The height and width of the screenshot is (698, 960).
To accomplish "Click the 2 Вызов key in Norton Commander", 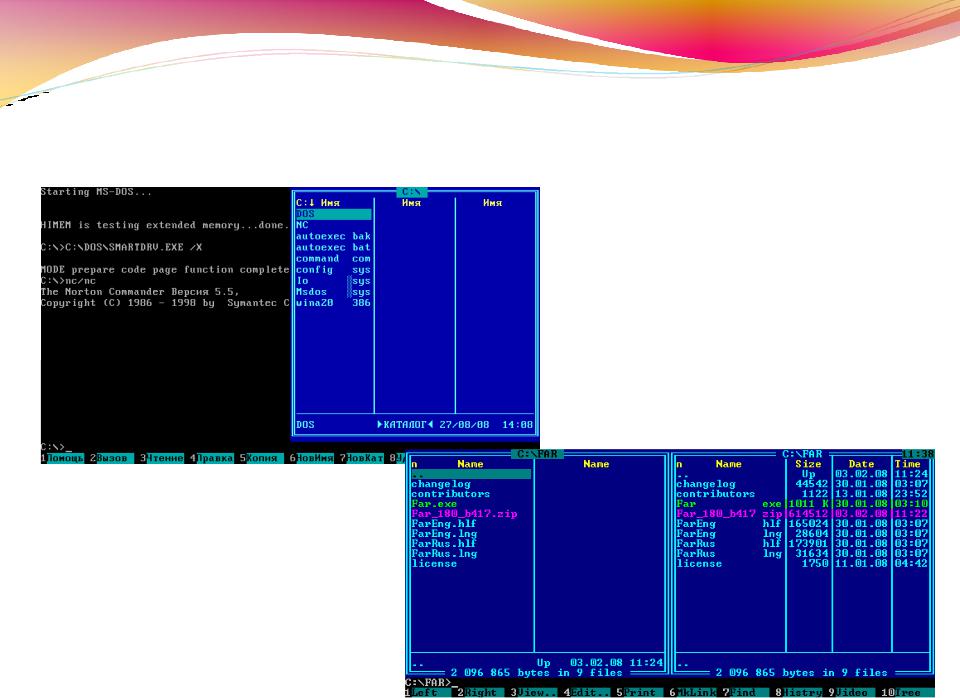I will click(111, 458).
